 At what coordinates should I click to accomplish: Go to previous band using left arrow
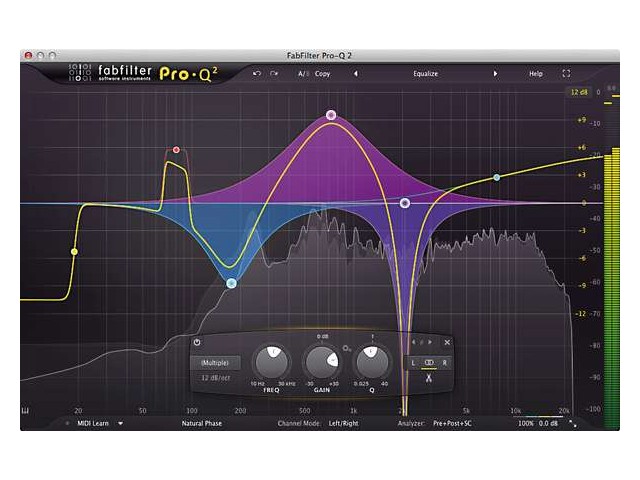(x=414, y=342)
